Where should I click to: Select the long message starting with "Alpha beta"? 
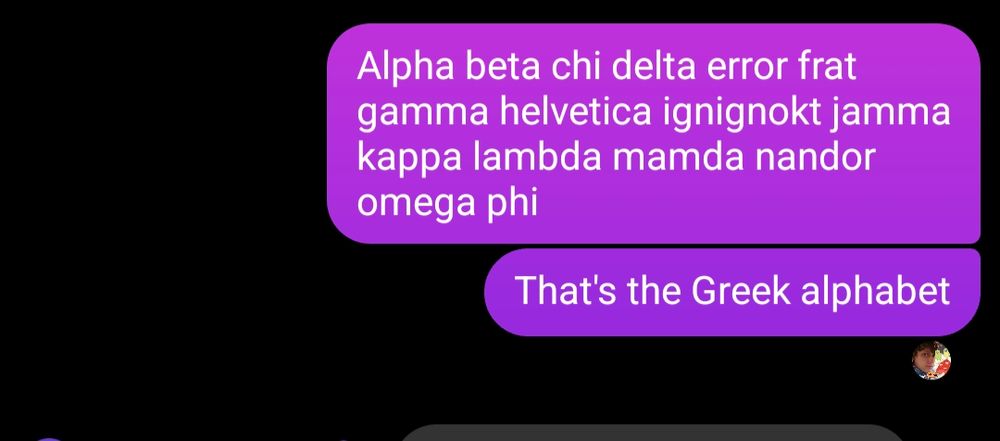[654, 133]
